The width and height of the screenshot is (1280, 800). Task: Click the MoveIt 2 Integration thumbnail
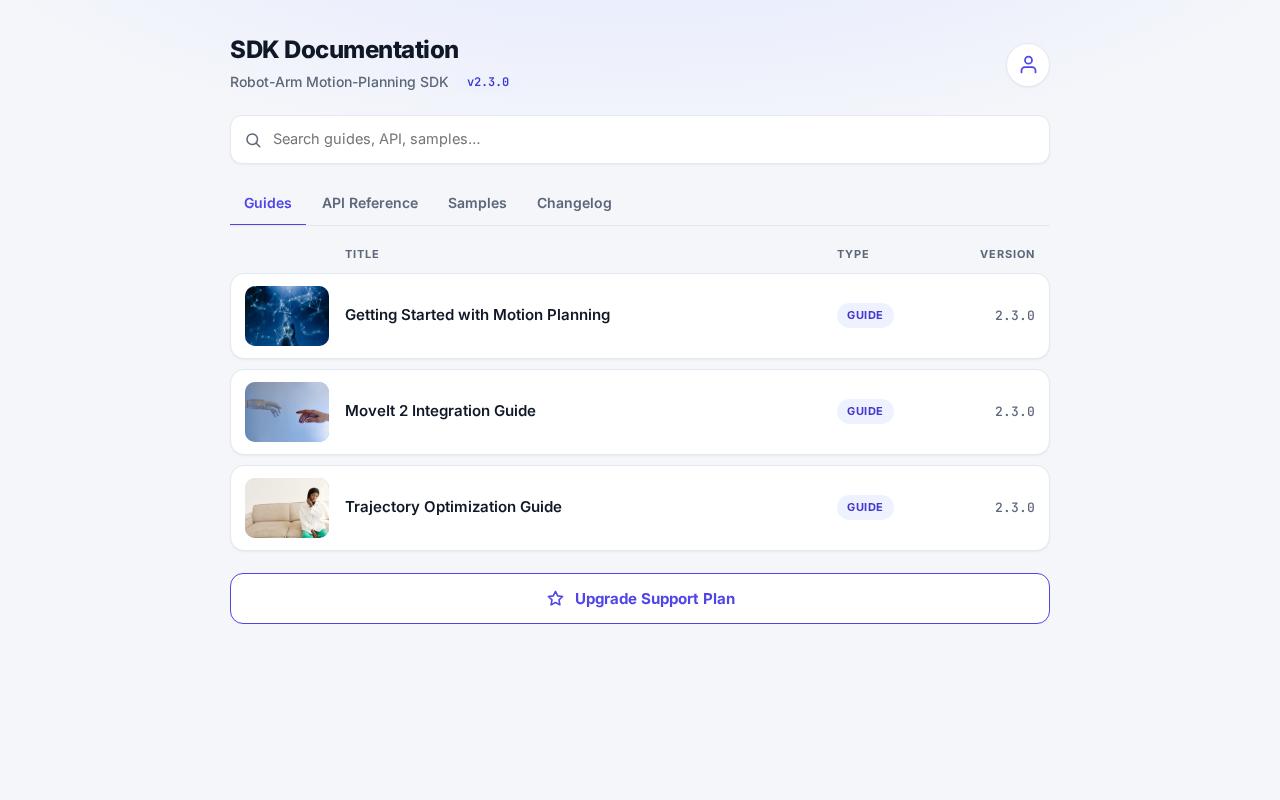coord(287,412)
